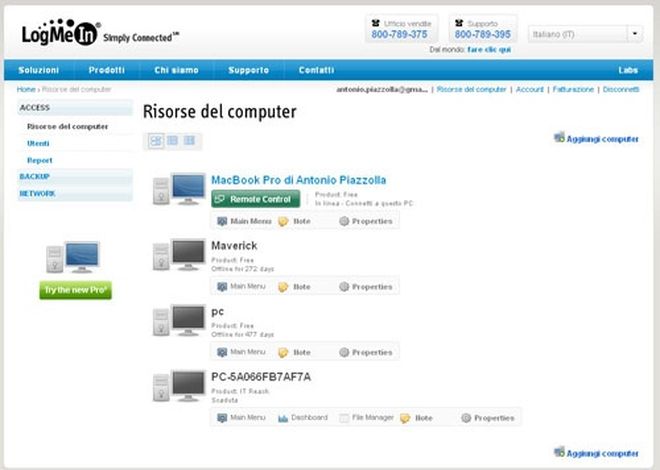Click header Risorse del computer link
This screenshot has width=660, height=470.
coord(471,89)
